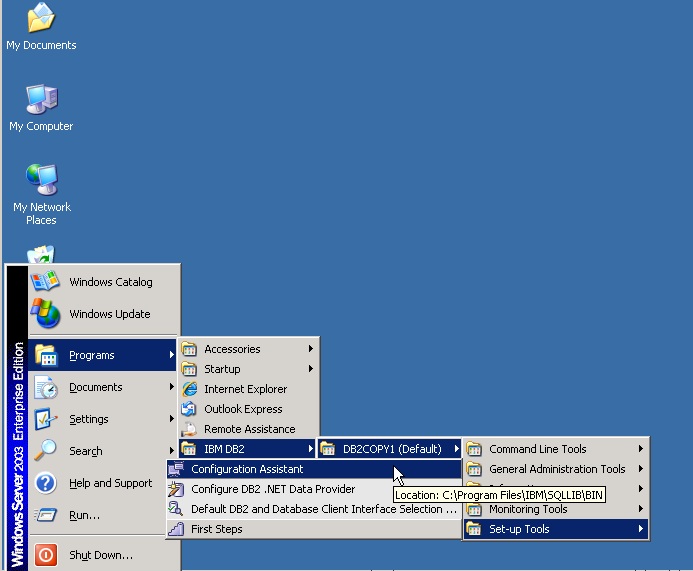
Task: Open Default DB2 and Database Client Interface Selection
Action: (314, 509)
